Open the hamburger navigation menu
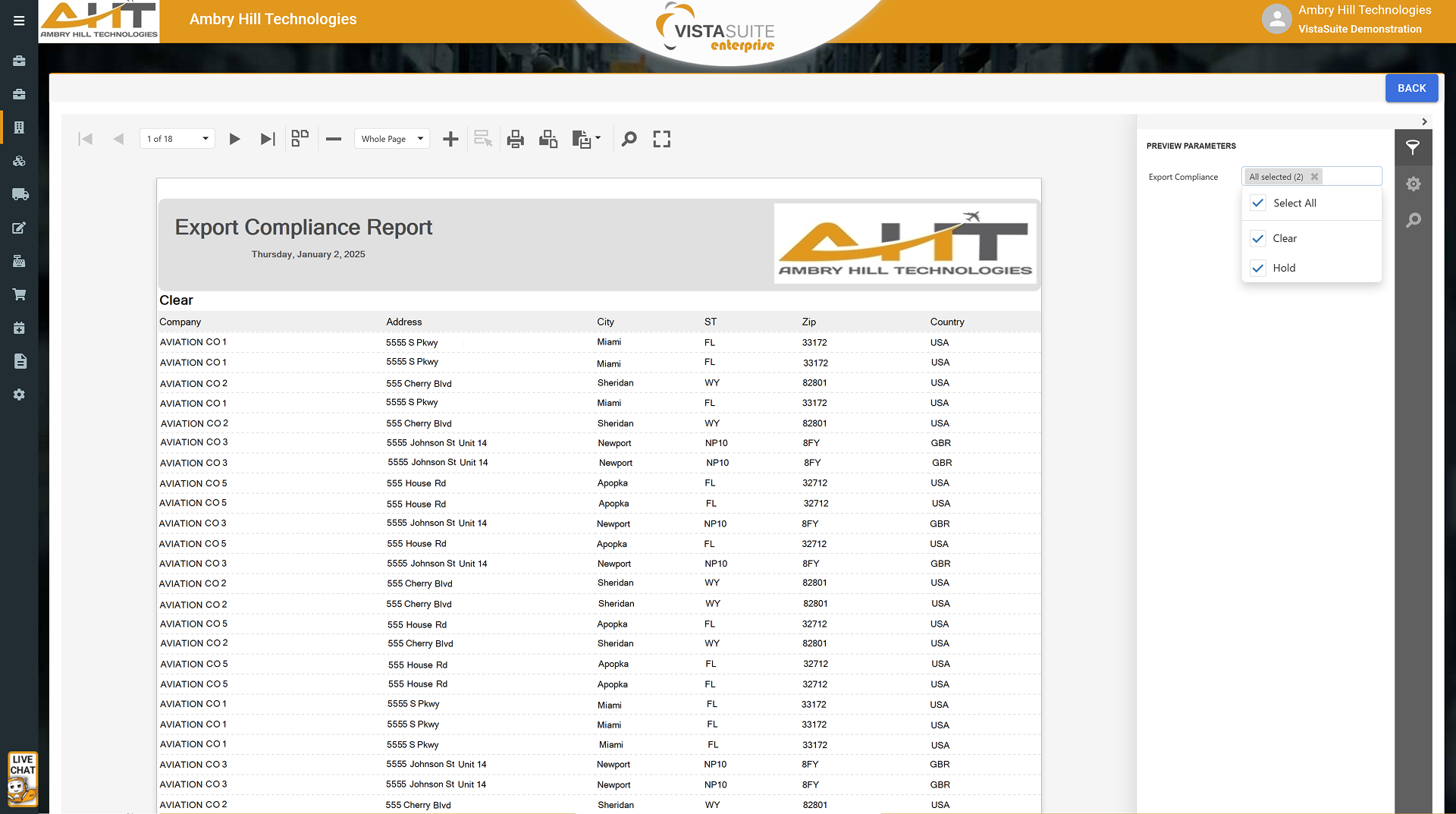 (x=19, y=20)
